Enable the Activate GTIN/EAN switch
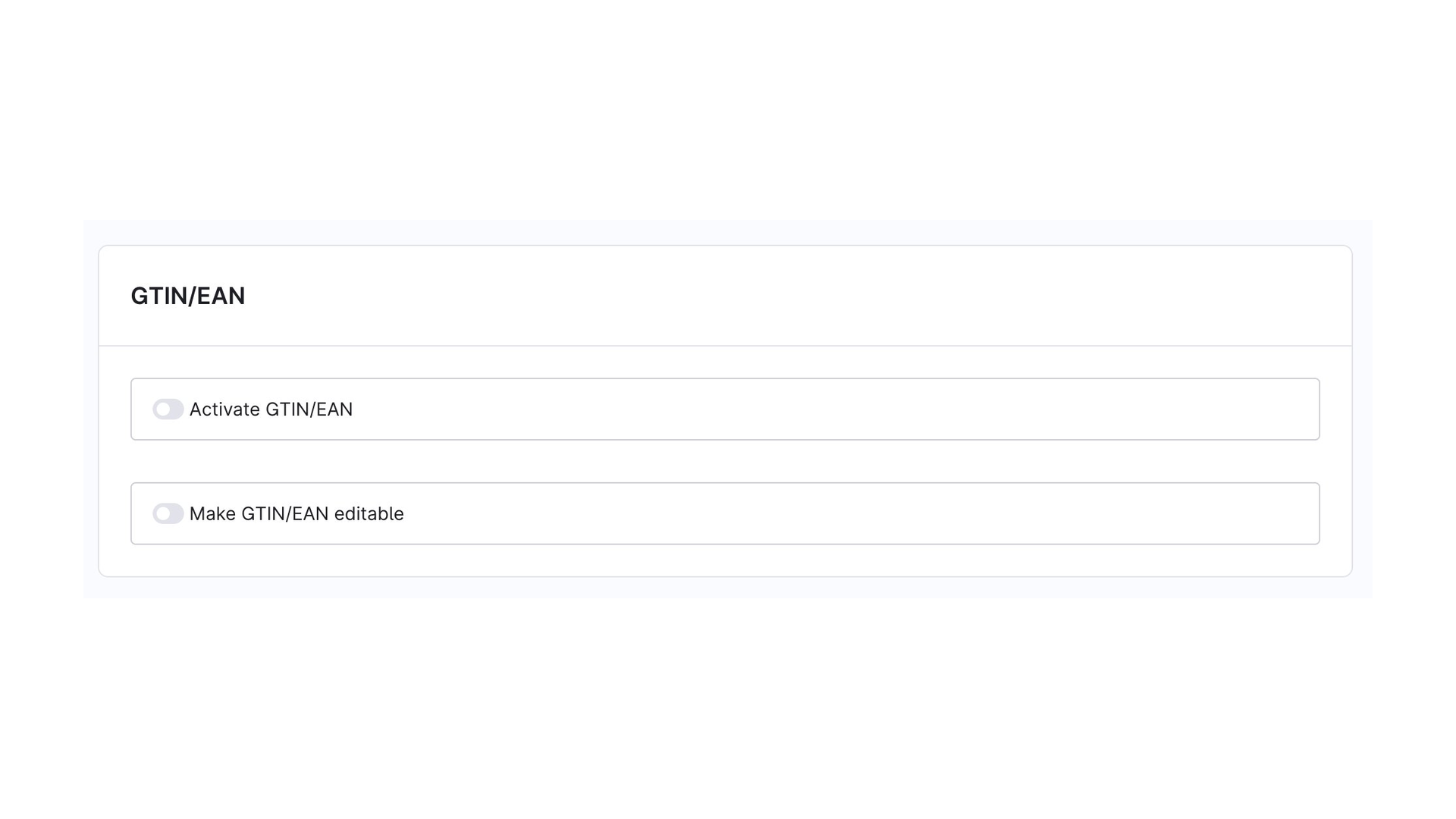Image resolution: width=1456 pixels, height=819 pixels. tap(168, 409)
